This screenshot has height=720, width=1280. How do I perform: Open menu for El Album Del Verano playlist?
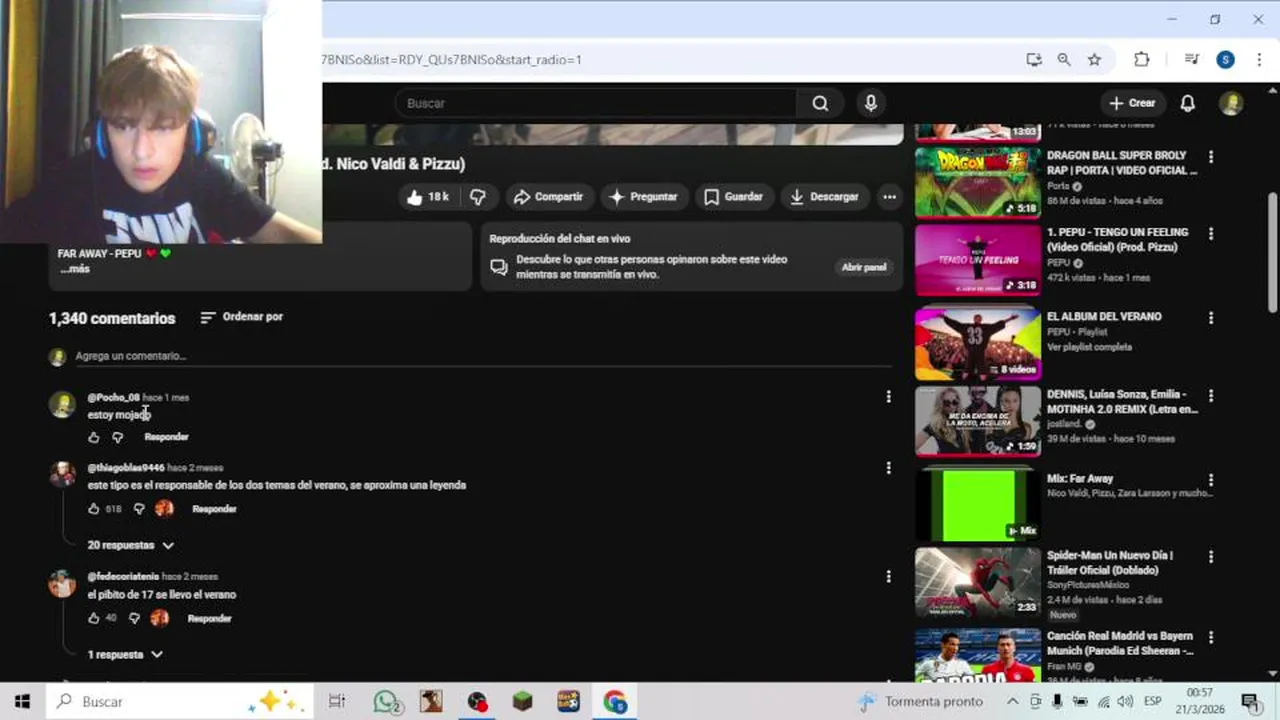click(x=1211, y=318)
